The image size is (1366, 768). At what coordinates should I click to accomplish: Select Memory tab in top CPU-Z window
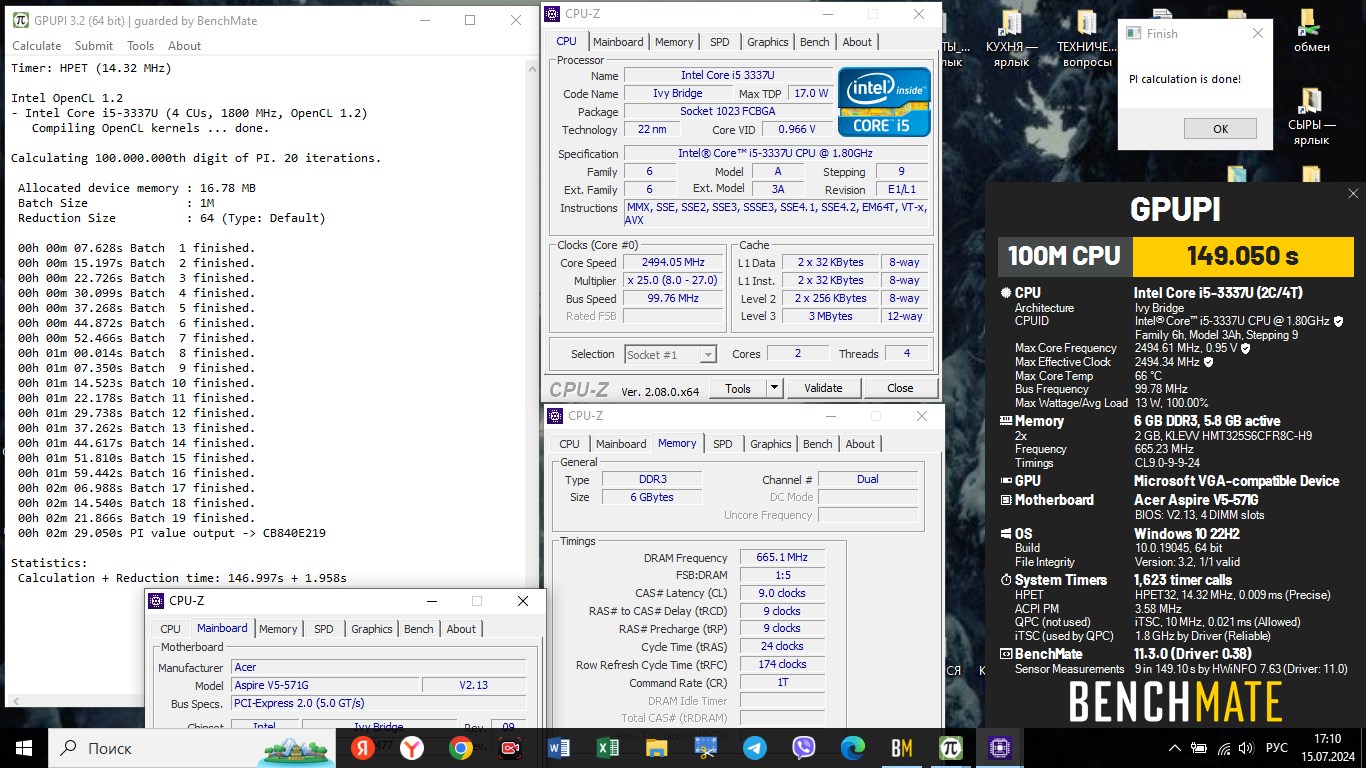click(x=674, y=42)
